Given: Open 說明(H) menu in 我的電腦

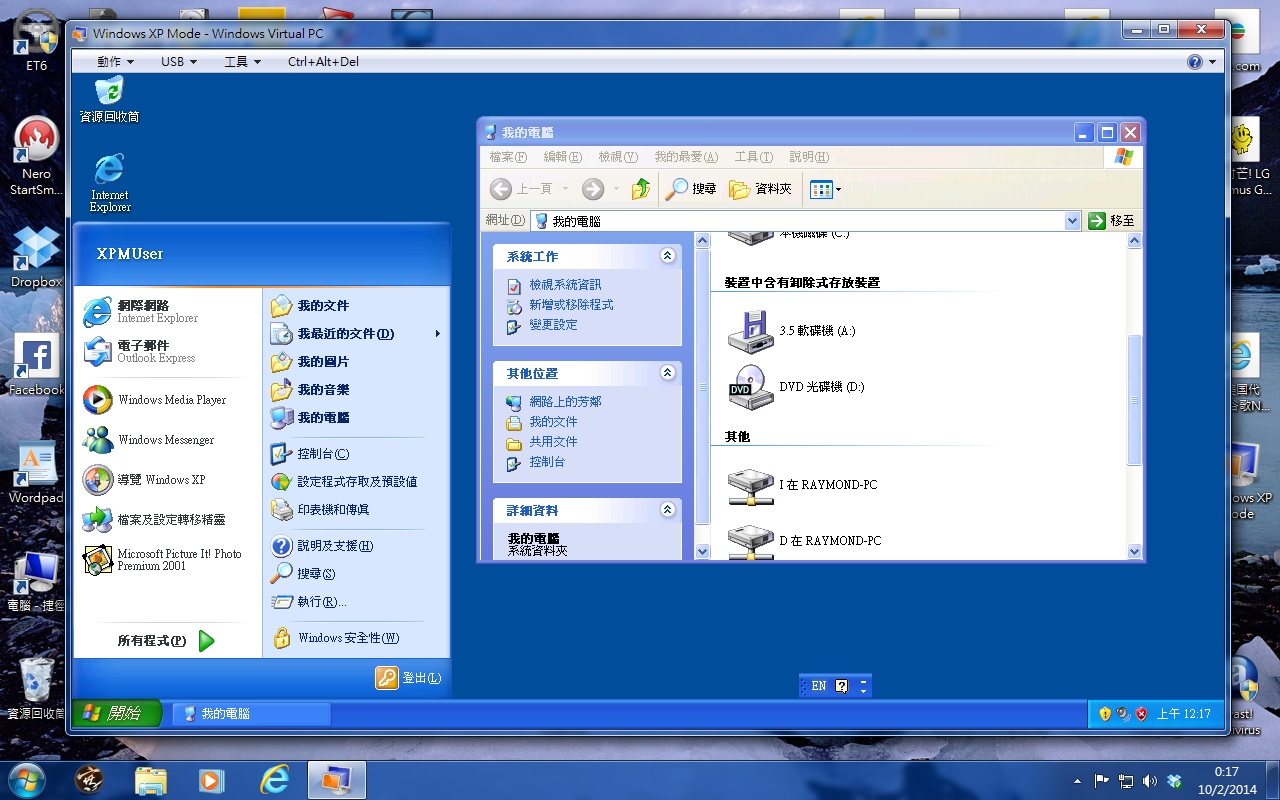Looking at the screenshot, I should pos(809,157).
